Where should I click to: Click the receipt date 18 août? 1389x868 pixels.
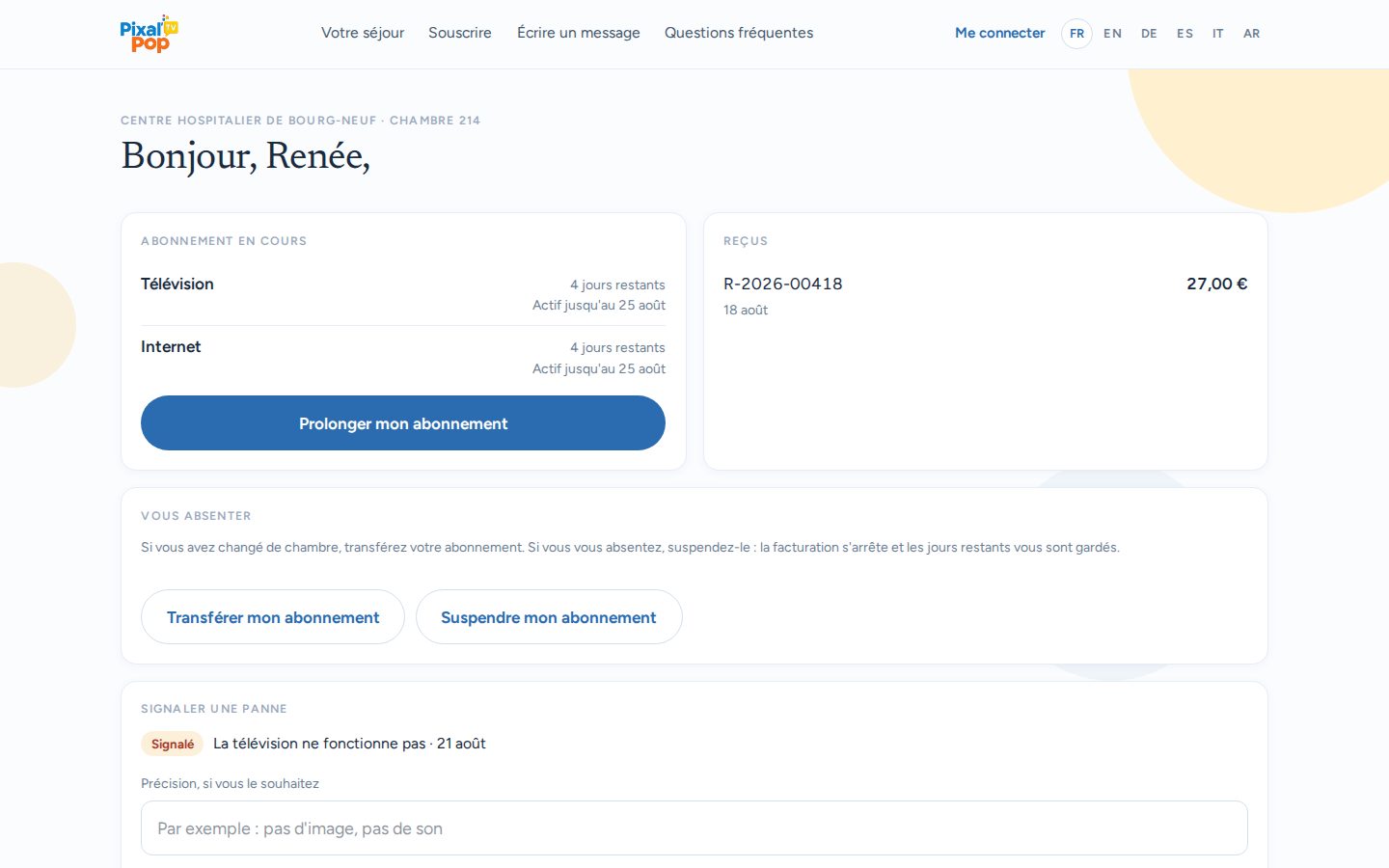pyautogui.click(x=746, y=310)
